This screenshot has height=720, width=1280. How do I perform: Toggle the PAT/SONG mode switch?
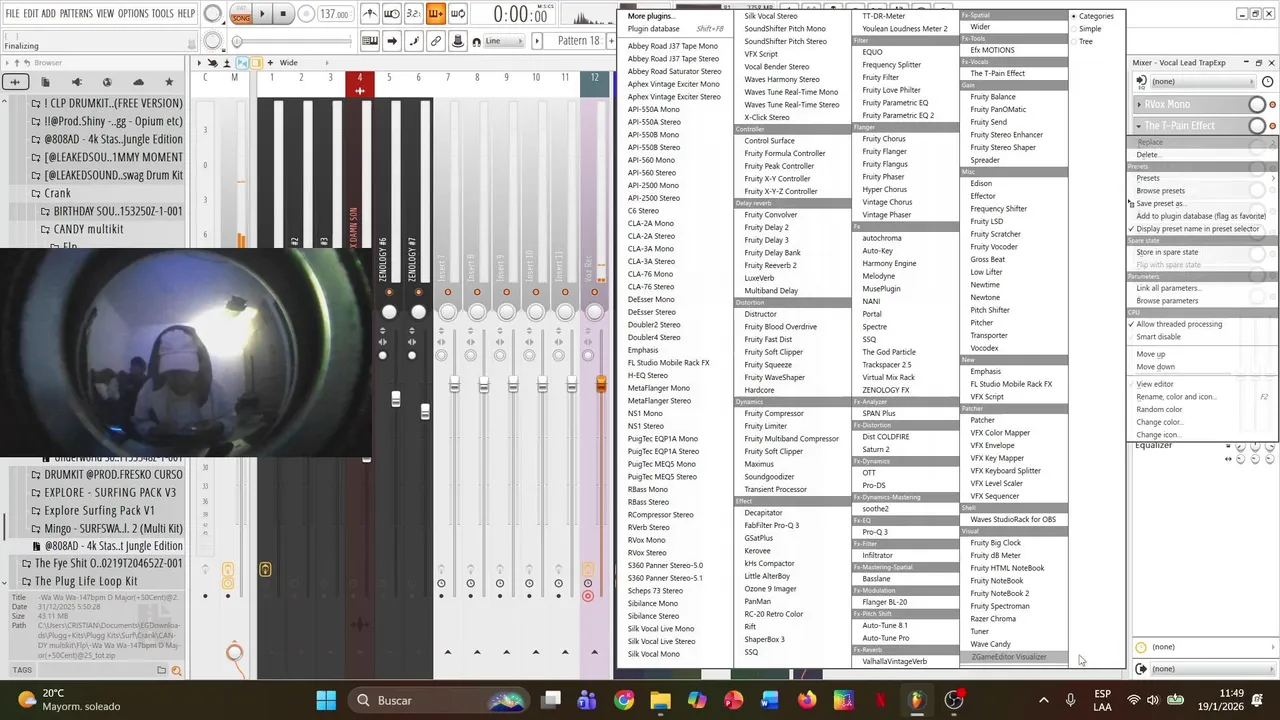pos(241,14)
